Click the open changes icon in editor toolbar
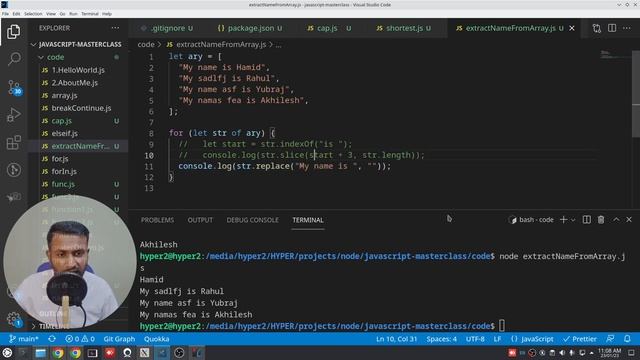The width and height of the screenshot is (640, 360). click(596, 28)
